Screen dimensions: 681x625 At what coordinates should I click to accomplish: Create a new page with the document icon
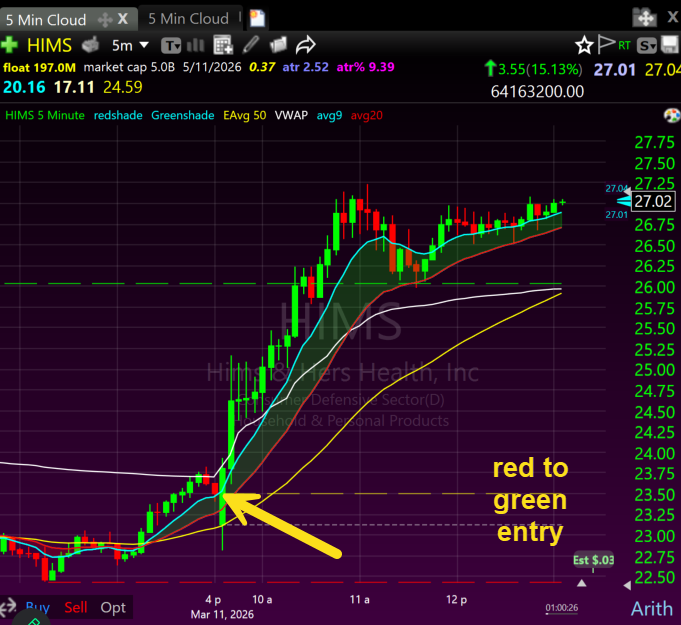pos(257,19)
